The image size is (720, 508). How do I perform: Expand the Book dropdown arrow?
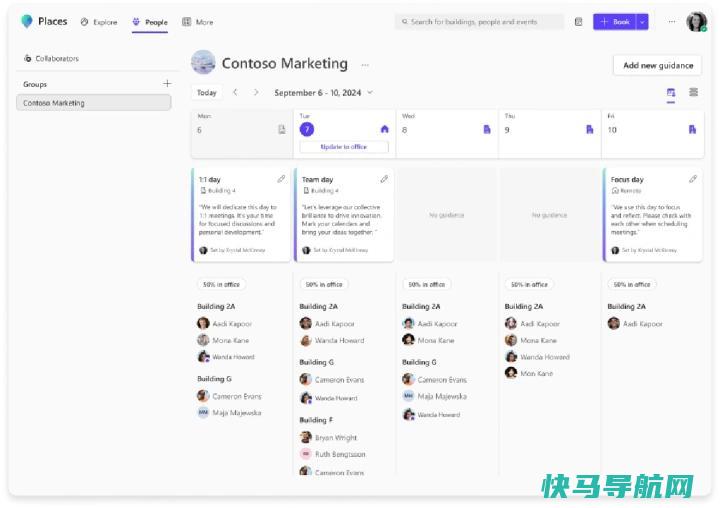[642, 22]
